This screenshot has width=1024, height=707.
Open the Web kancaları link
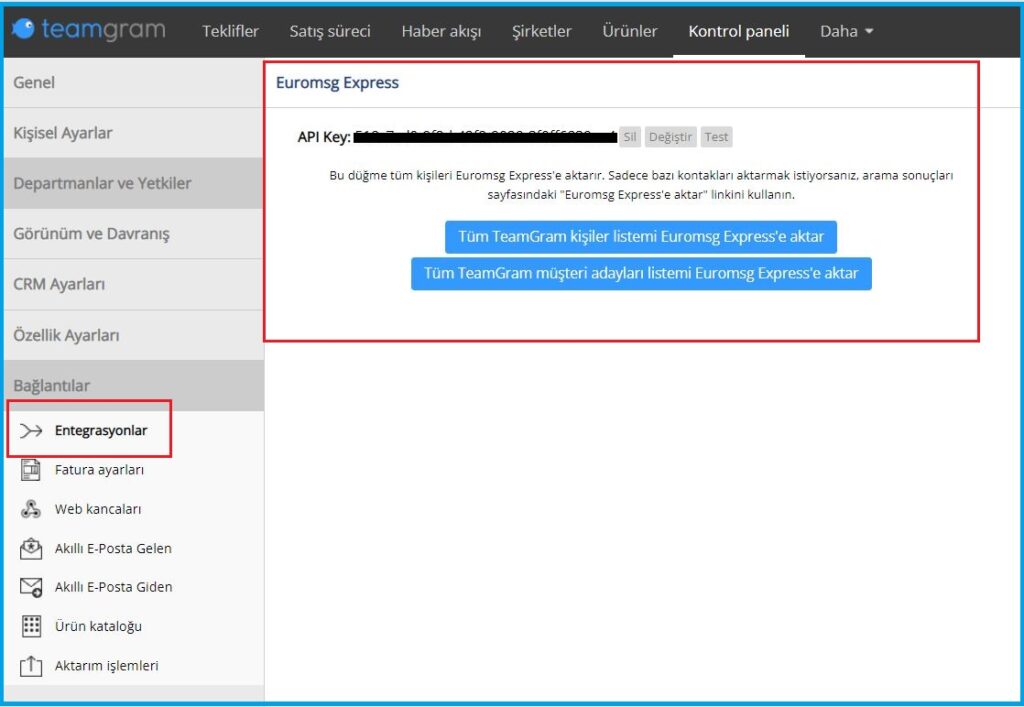(x=98, y=509)
